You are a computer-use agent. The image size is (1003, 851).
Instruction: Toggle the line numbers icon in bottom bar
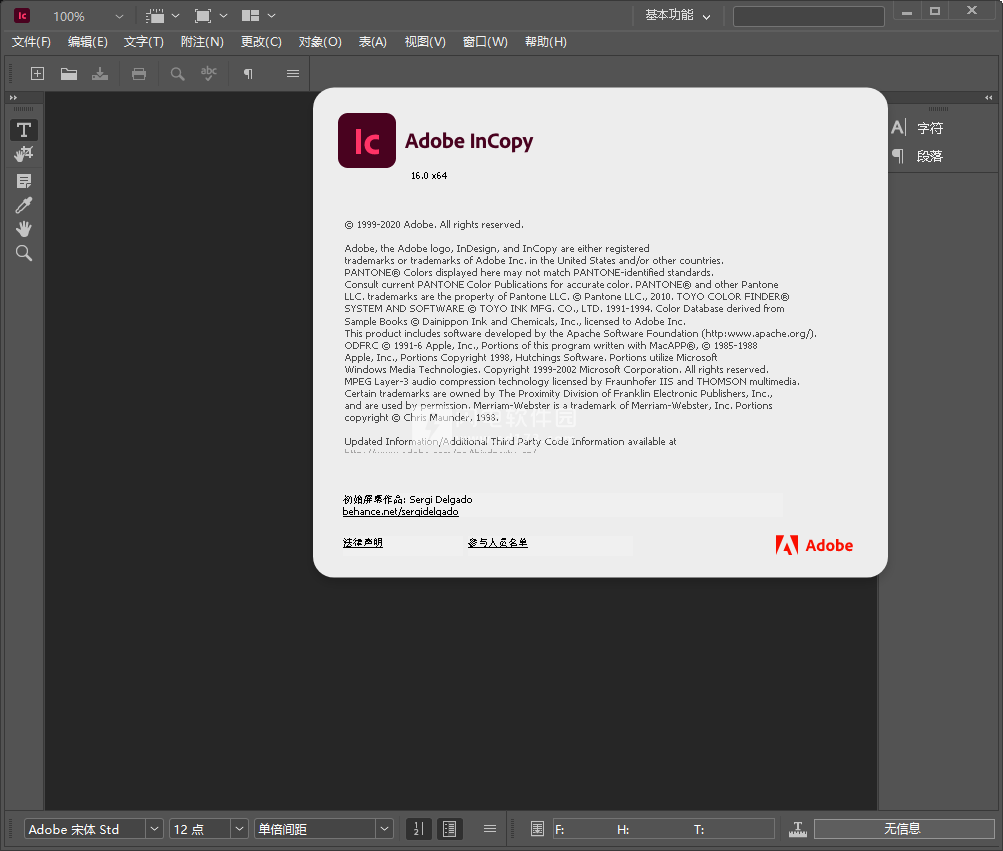point(419,829)
